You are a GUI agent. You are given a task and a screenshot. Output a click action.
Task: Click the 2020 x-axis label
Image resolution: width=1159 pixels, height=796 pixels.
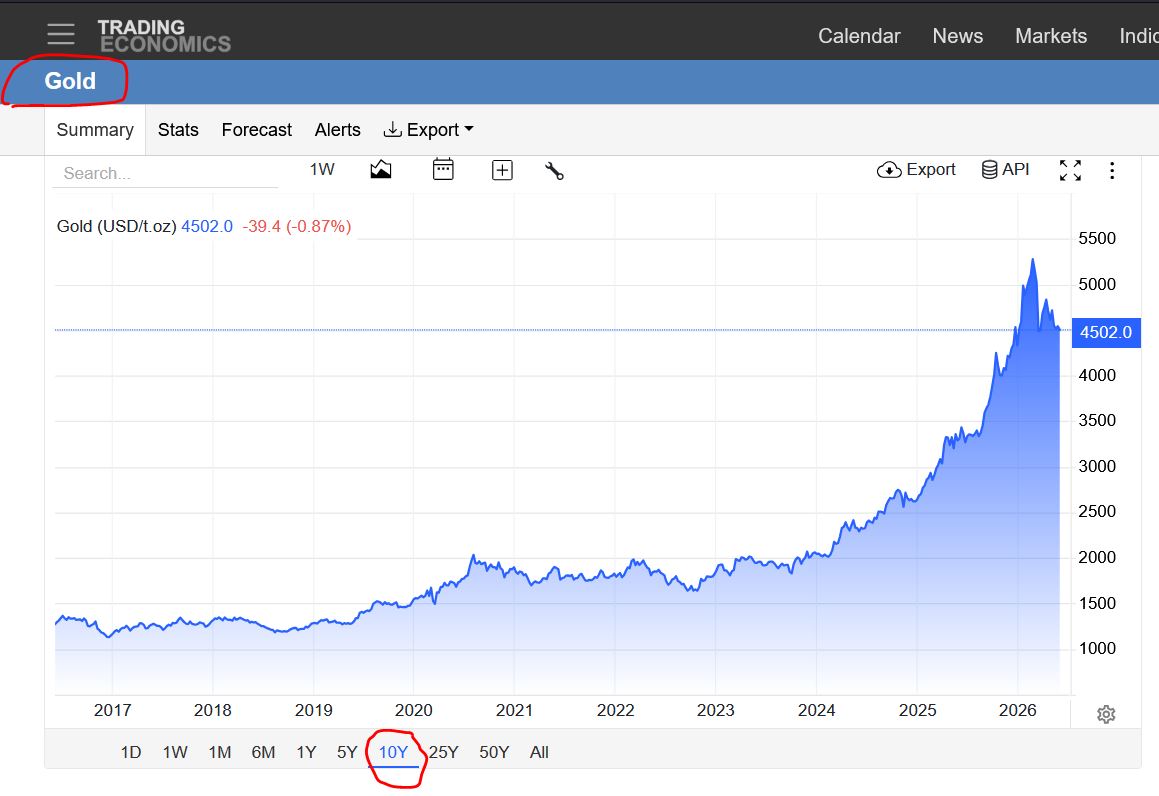(x=413, y=710)
